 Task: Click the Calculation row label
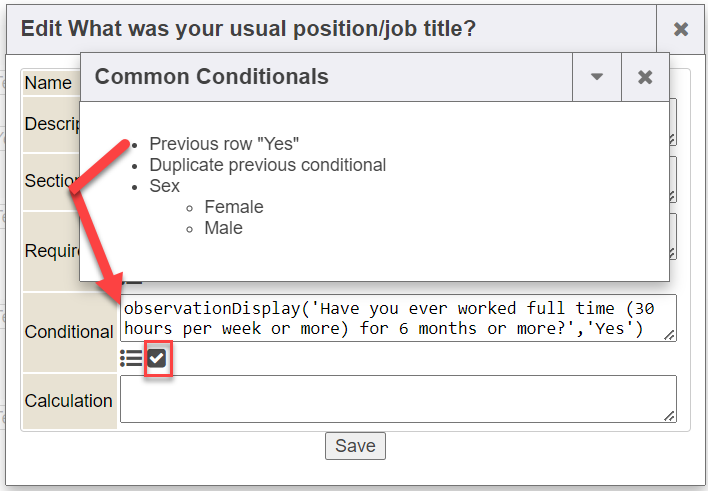(x=68, y=401)
